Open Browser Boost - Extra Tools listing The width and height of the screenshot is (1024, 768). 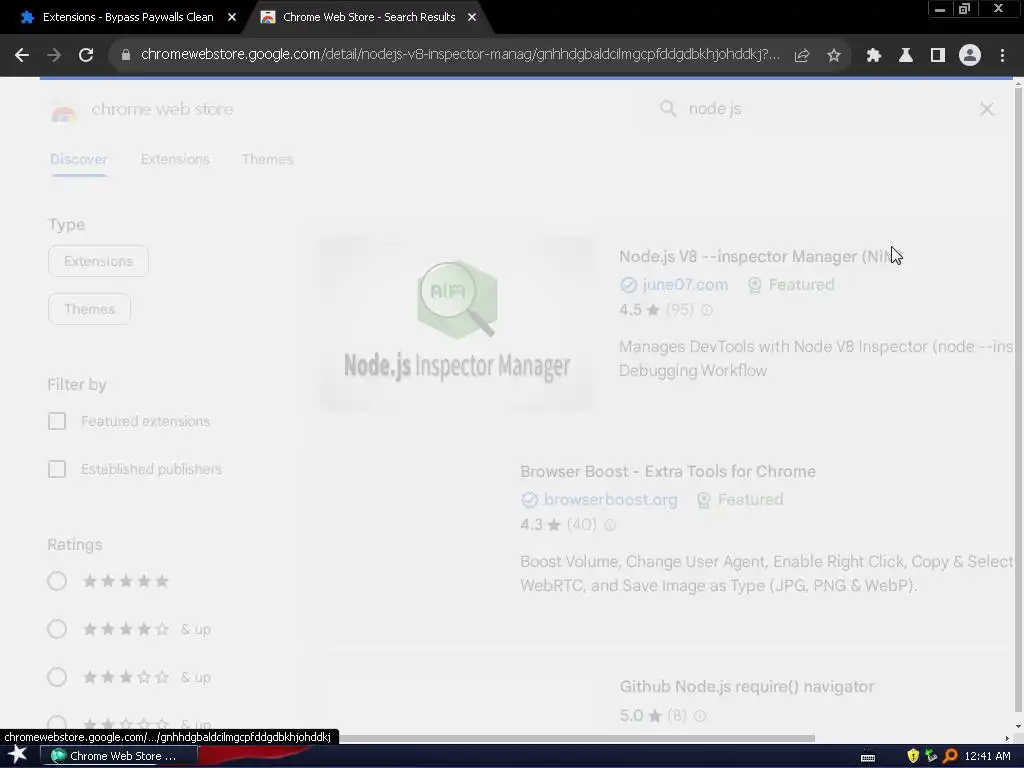coord(668,472)
